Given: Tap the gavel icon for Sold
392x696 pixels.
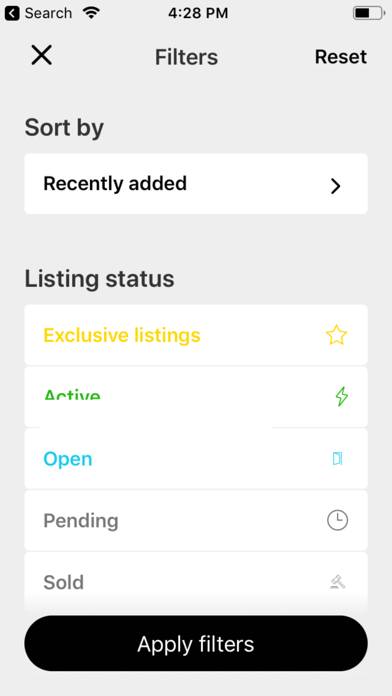Looking at the screenshot, I should click(x=338, y=581).
